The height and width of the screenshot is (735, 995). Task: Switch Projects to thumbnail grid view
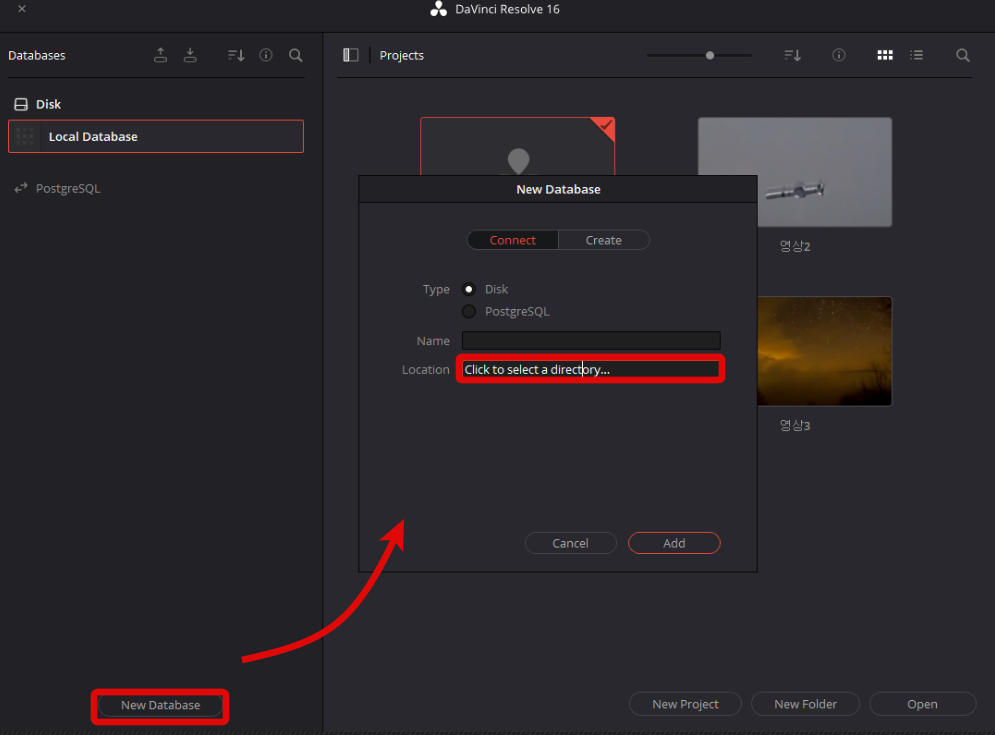(x=885, y=55)
